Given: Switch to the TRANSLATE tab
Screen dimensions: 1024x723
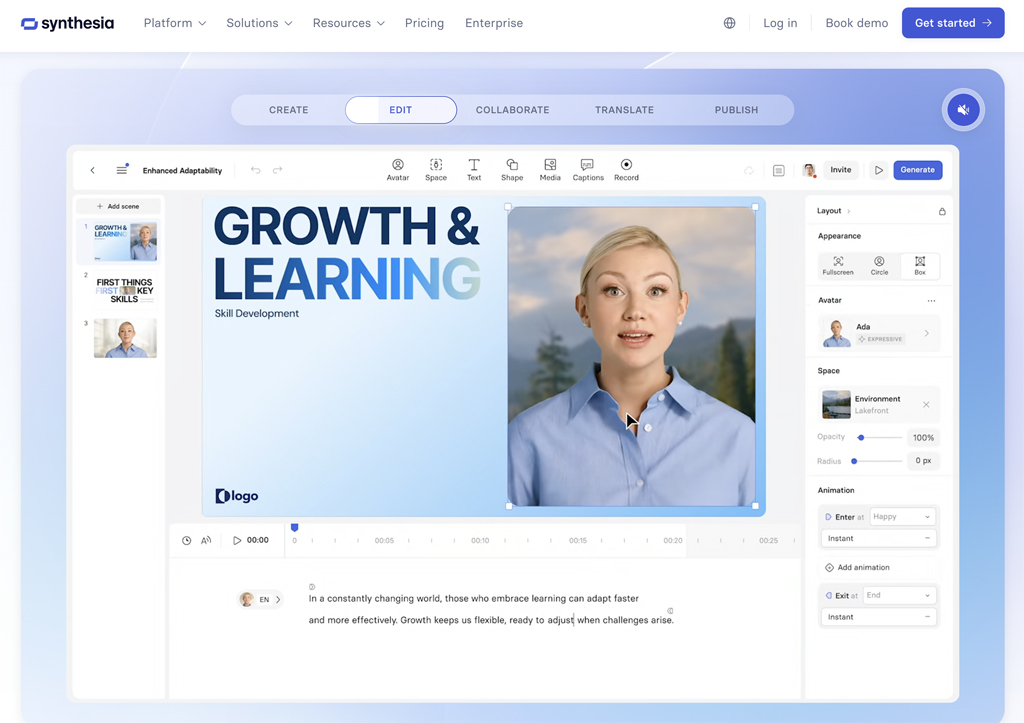Looking at the screenshot, I should [624, 110].
